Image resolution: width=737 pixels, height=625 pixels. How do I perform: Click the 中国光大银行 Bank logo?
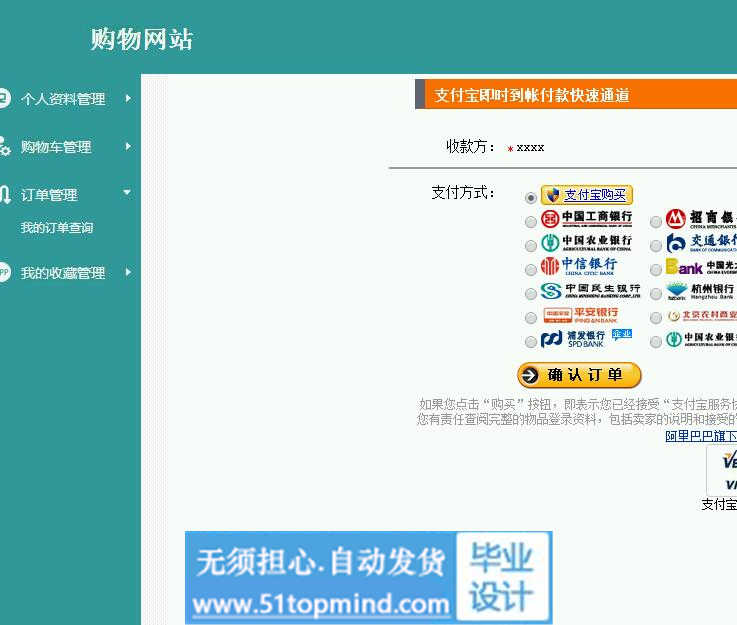click(x=701, y=267)
